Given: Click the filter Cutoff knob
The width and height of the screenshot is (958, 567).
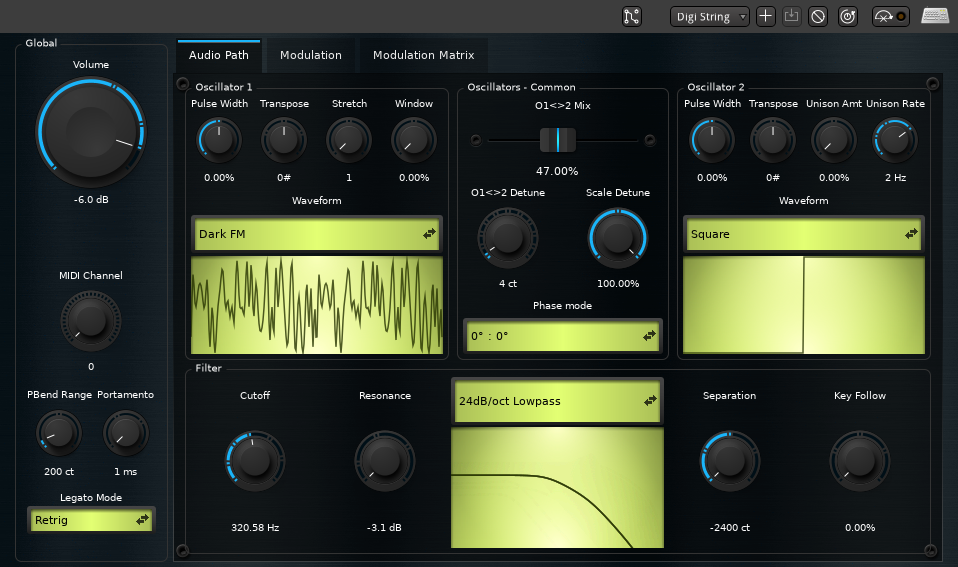Looking at the screenshot, I should pos(255,461).
